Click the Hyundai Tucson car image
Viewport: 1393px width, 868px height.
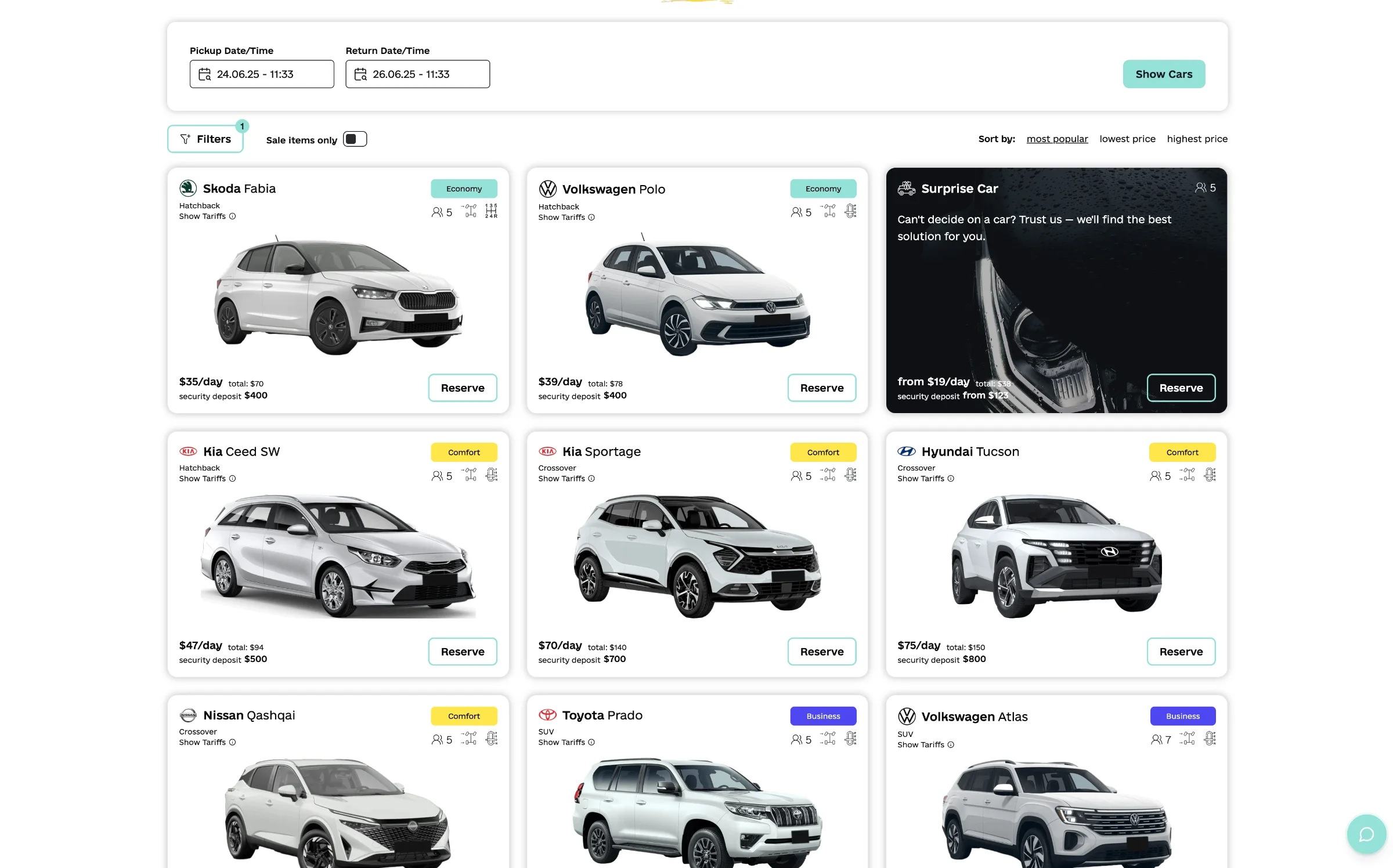pyautogui.click(x=1056, y=556)
